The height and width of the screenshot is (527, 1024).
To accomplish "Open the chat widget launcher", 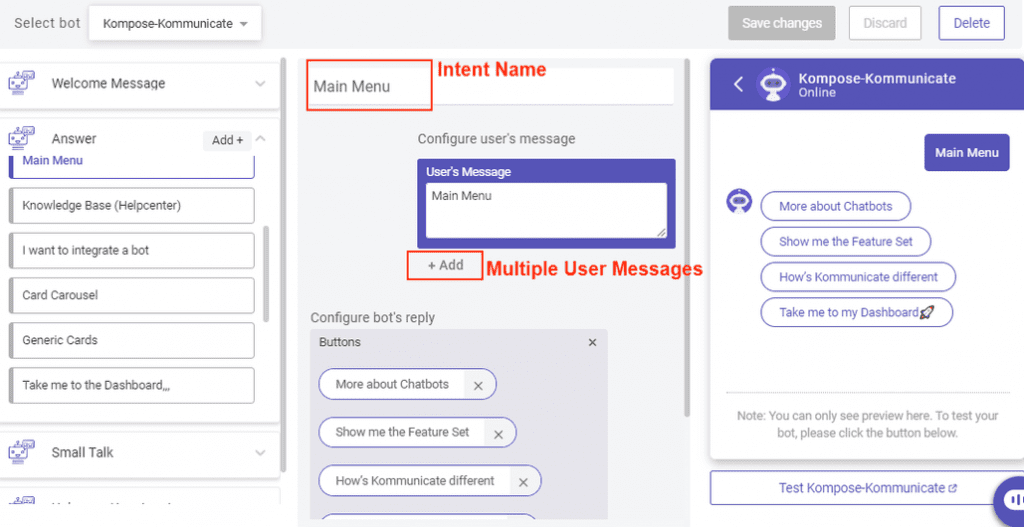I will coord(1010,500).
